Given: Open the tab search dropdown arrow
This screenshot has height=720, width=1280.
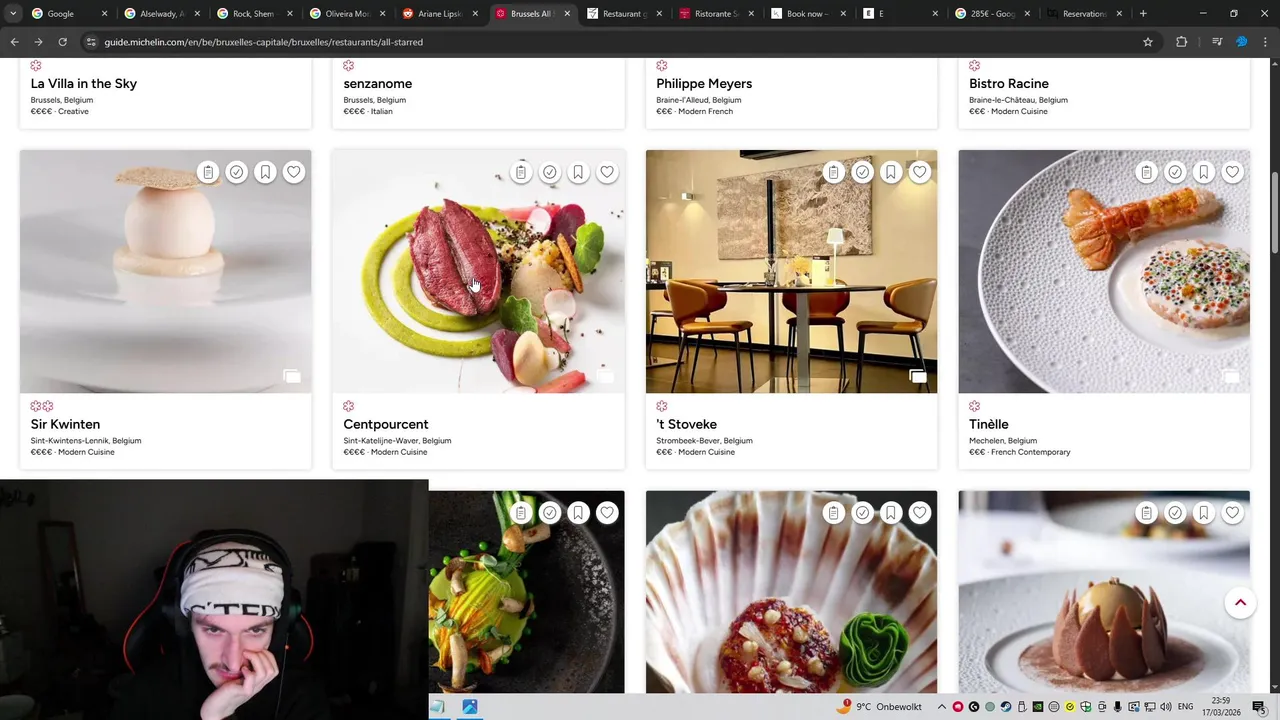Looking at the screenshot, I should (x=12, y=14).
